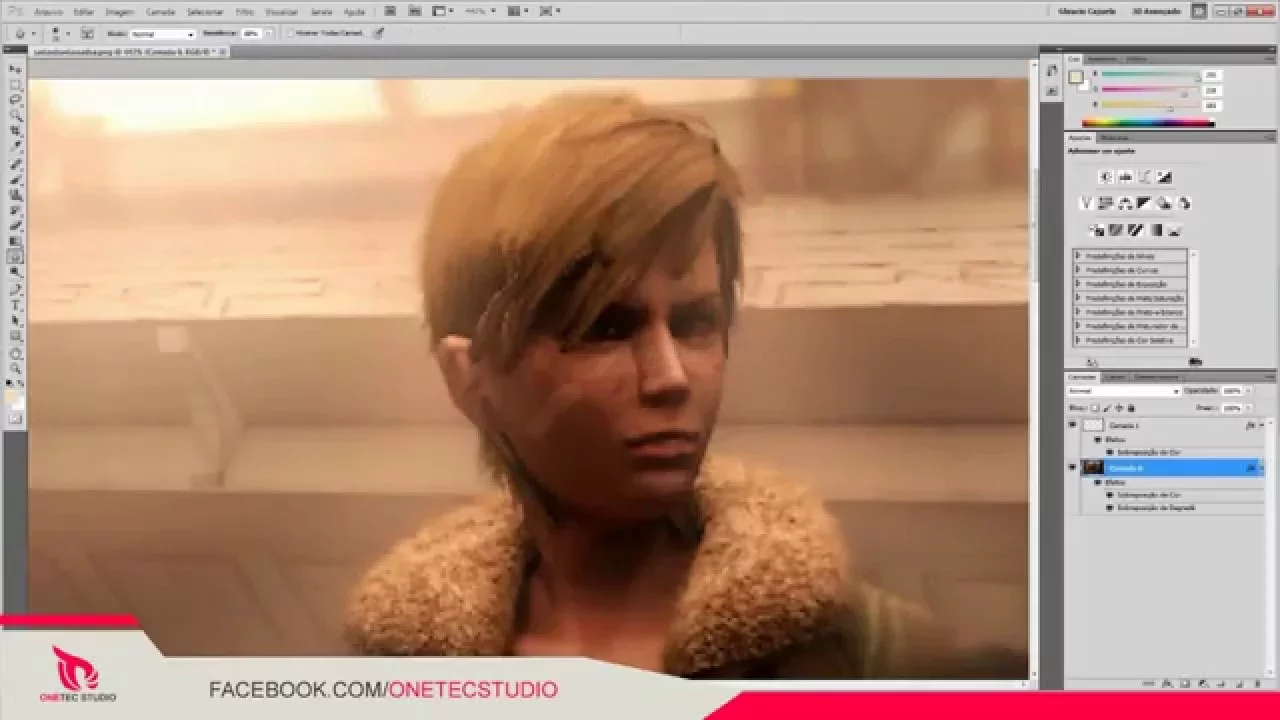1280x720 pixels.
Task: Switch to the Máscaras tab
Action: [x=1115, y=137]
